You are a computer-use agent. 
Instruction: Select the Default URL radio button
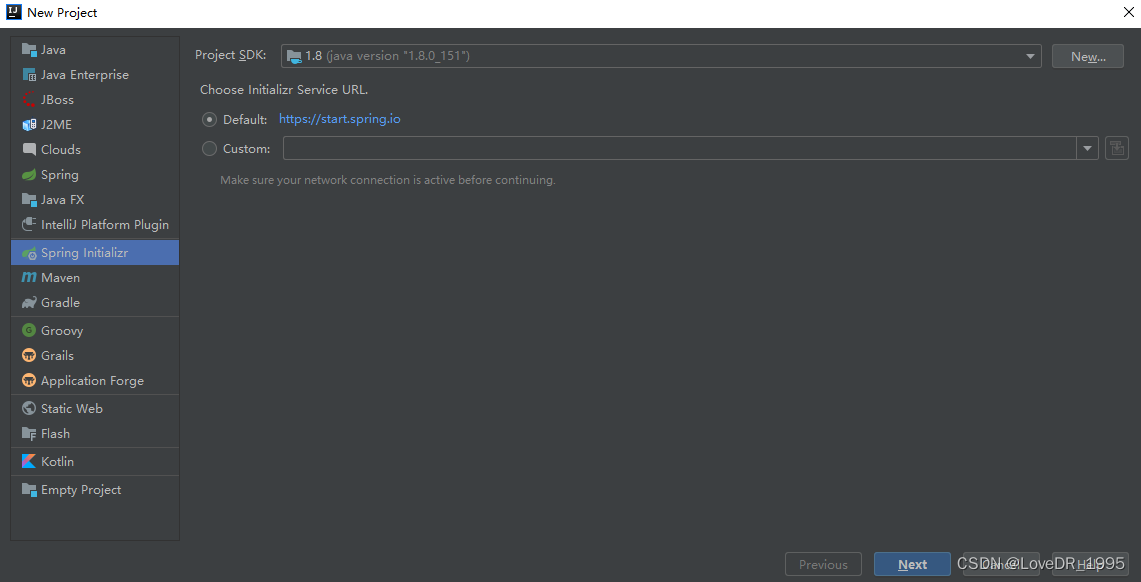click(210, 119)
